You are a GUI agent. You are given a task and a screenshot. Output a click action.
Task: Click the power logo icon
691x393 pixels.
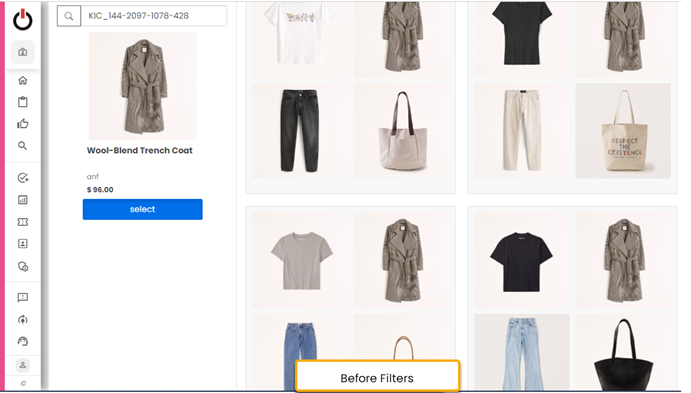coord(22,20)
